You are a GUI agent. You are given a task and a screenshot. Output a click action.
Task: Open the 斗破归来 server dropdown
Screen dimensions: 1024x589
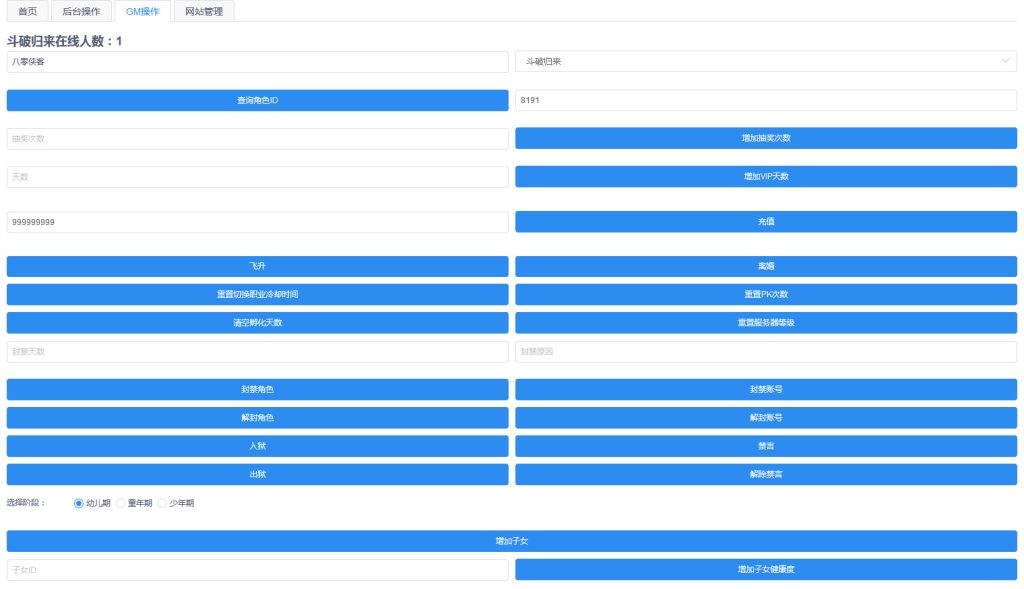pos(765,62)
